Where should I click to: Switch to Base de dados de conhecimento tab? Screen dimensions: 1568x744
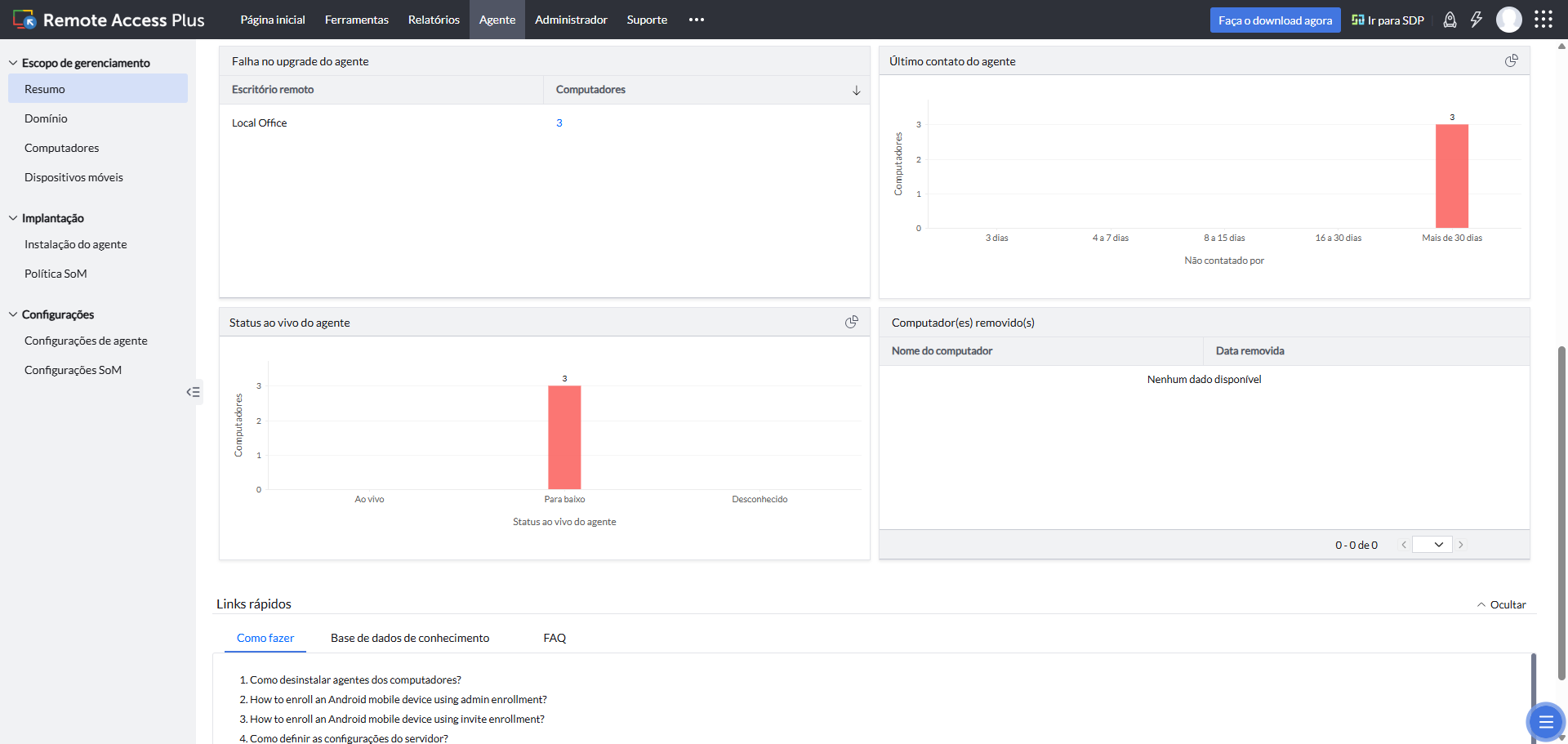410,639
